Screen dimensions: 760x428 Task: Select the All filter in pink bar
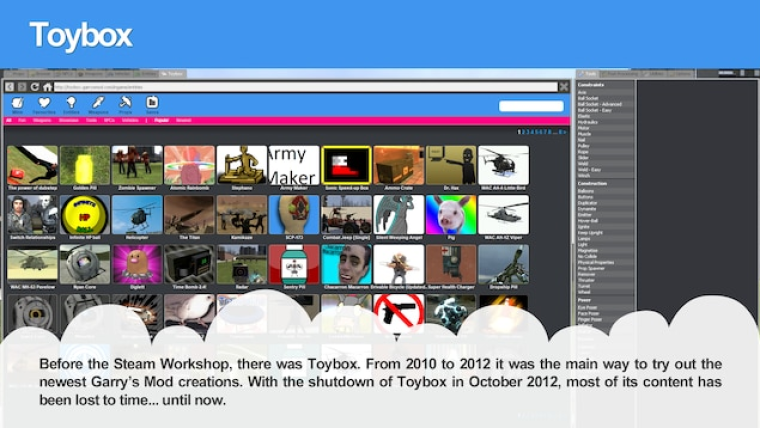(9, 120)
